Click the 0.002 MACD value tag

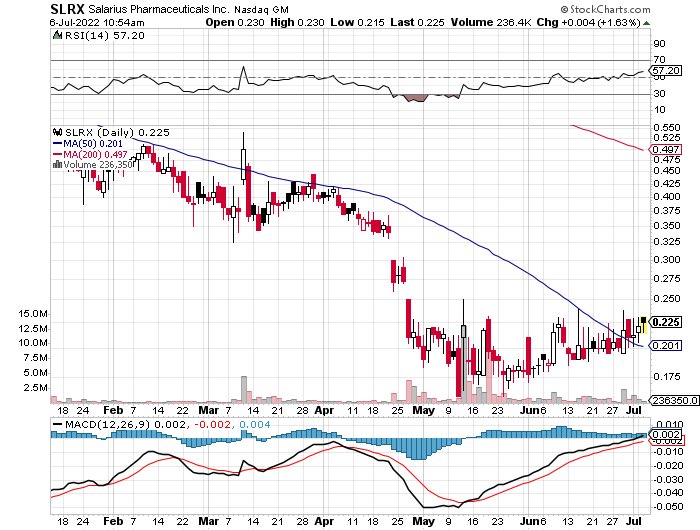[x=666, y=434]
